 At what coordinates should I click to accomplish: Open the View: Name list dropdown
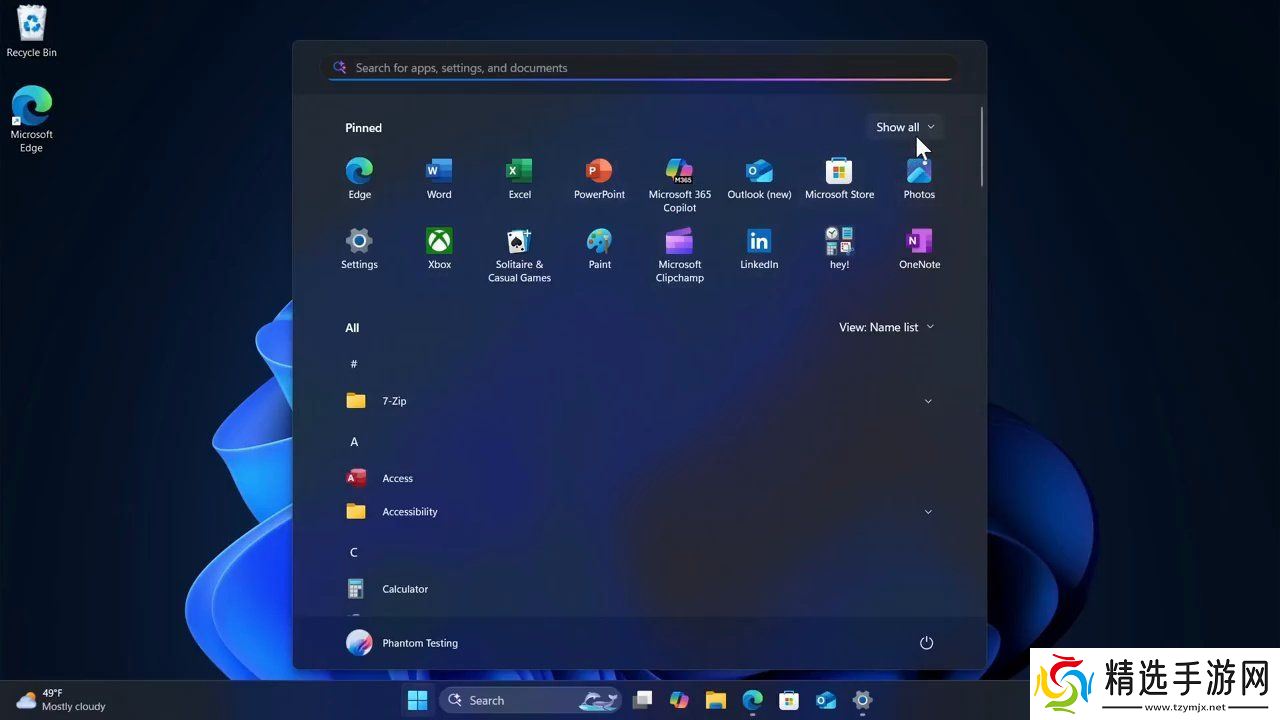(886, 327)
